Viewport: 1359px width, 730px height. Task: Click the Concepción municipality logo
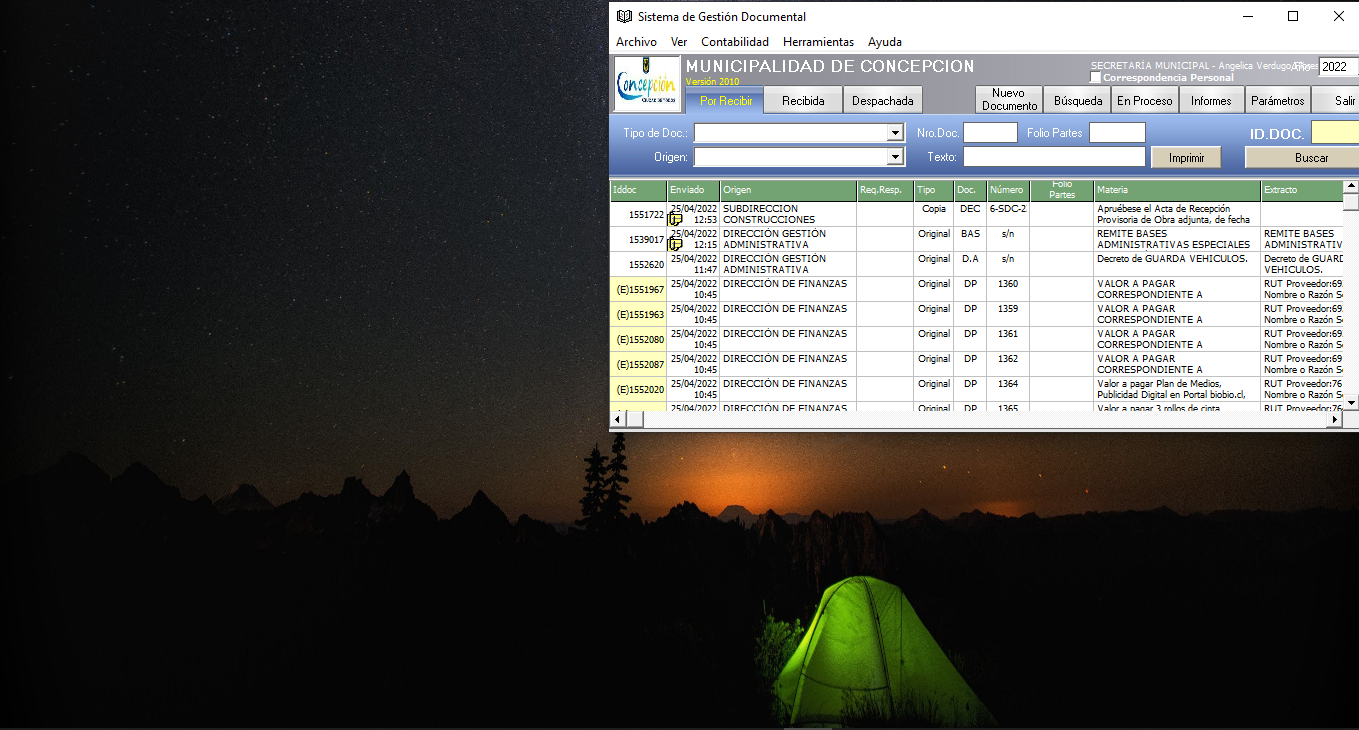[646, 84]
